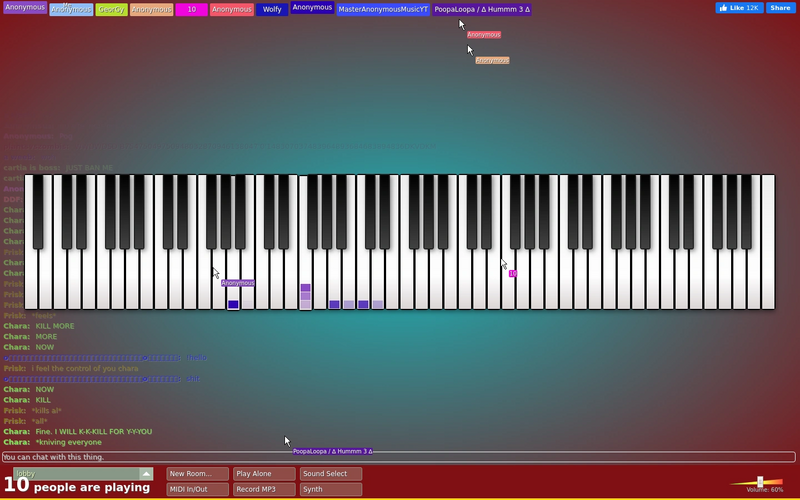Toggle the Synth panel
The width and height of the screenshot is (800, 500).
coord(331,489)
